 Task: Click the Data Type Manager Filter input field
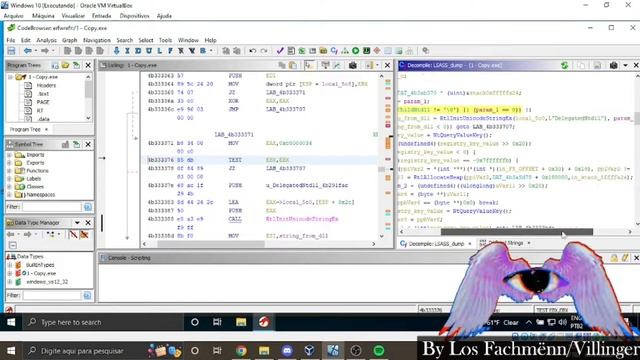click(51, 296)
